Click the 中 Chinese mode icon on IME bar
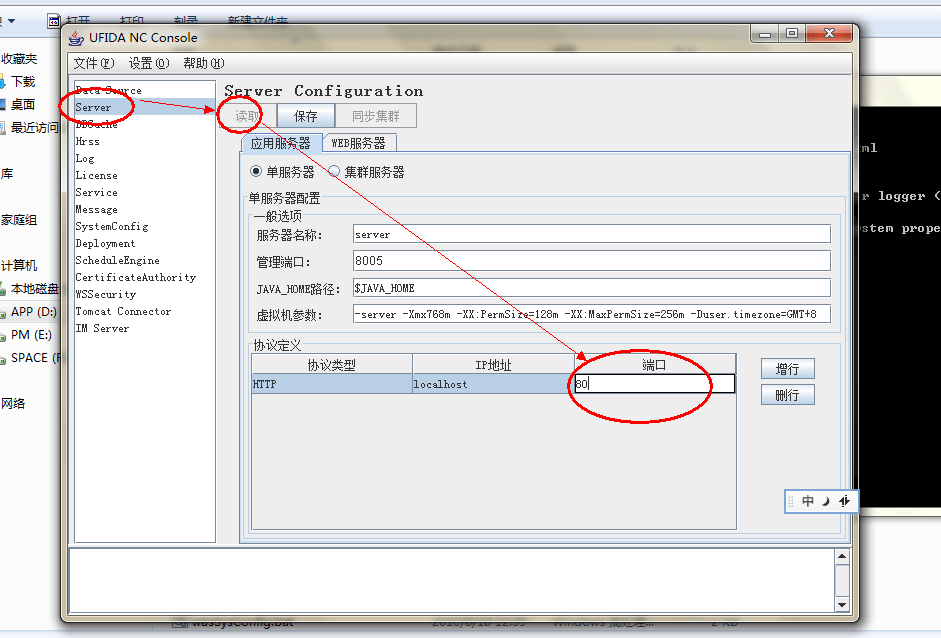 pyautogui.click(x=808, y=501)
